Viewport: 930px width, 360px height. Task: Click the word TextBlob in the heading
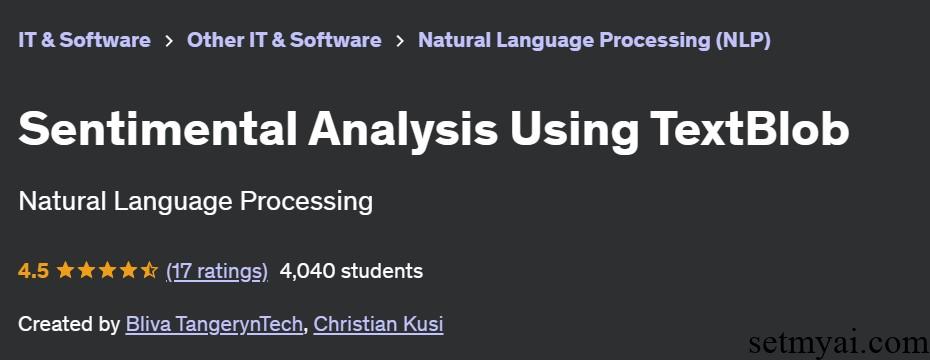coord(750,129)
